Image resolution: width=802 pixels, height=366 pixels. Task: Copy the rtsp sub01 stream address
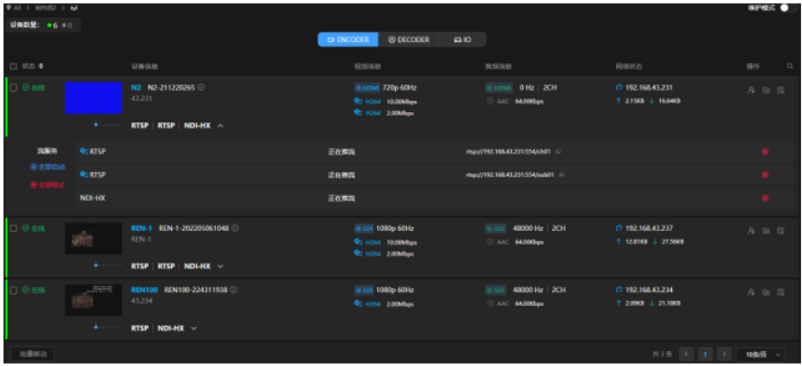(x=562, y=175)
